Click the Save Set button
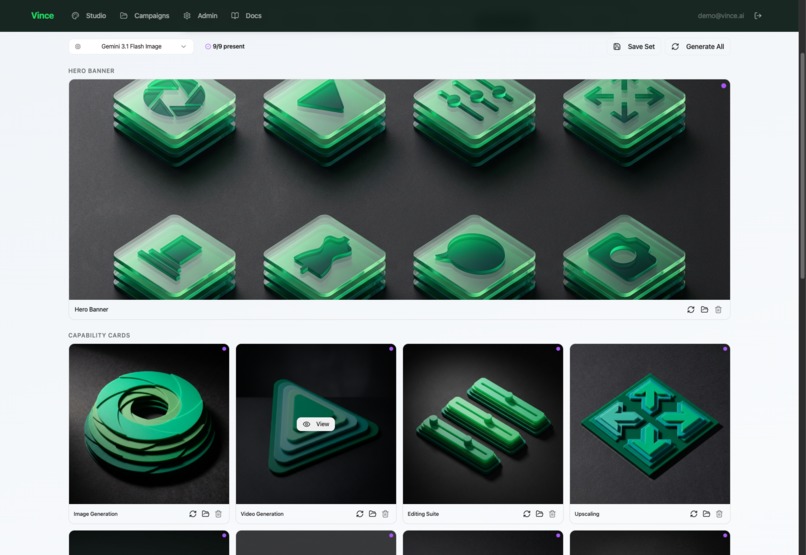Viewport: 806px width, 555px height. click(634, 46)
